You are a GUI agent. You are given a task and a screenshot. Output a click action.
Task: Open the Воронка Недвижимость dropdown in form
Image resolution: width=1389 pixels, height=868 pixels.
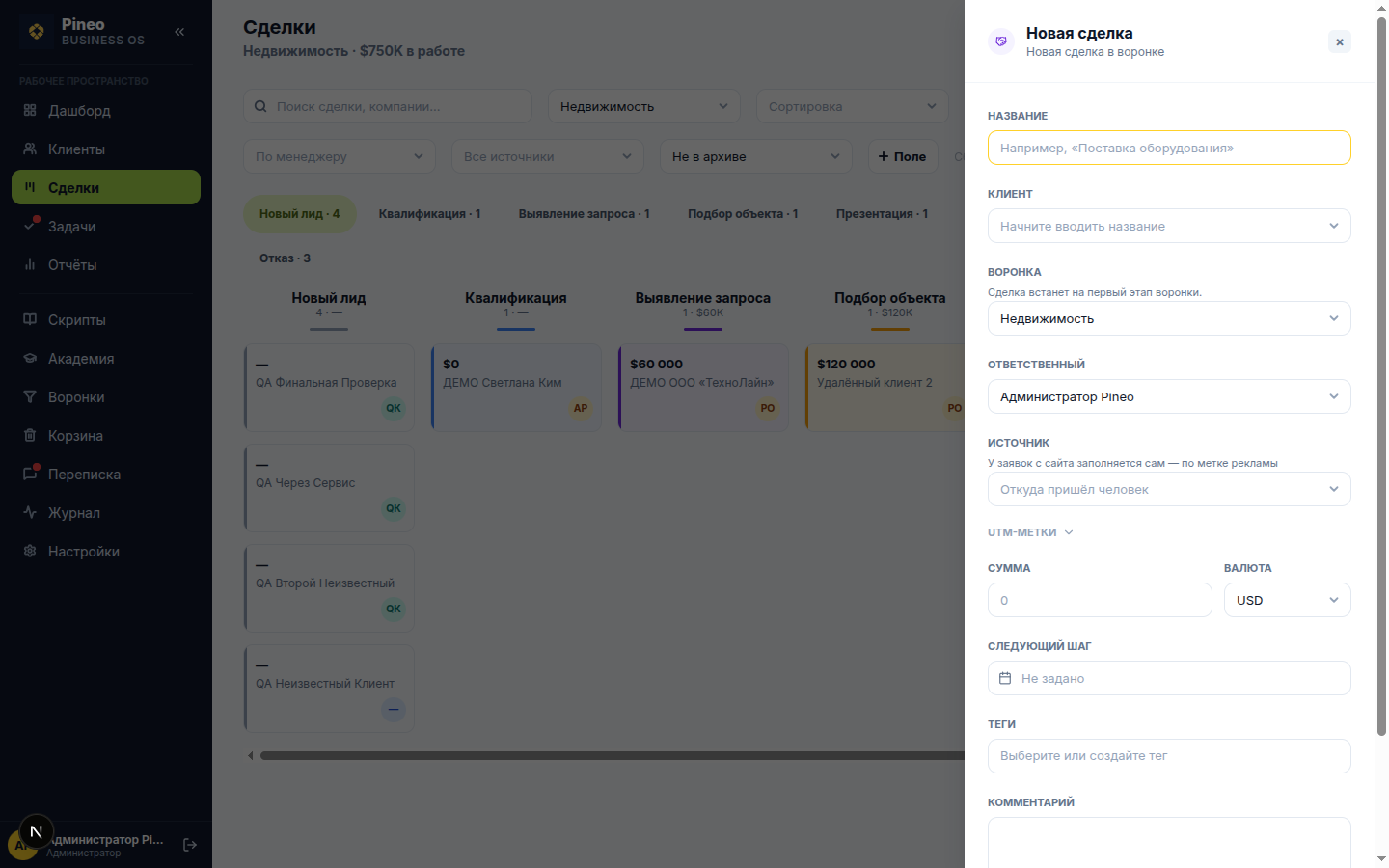[x=1169, y=318]
